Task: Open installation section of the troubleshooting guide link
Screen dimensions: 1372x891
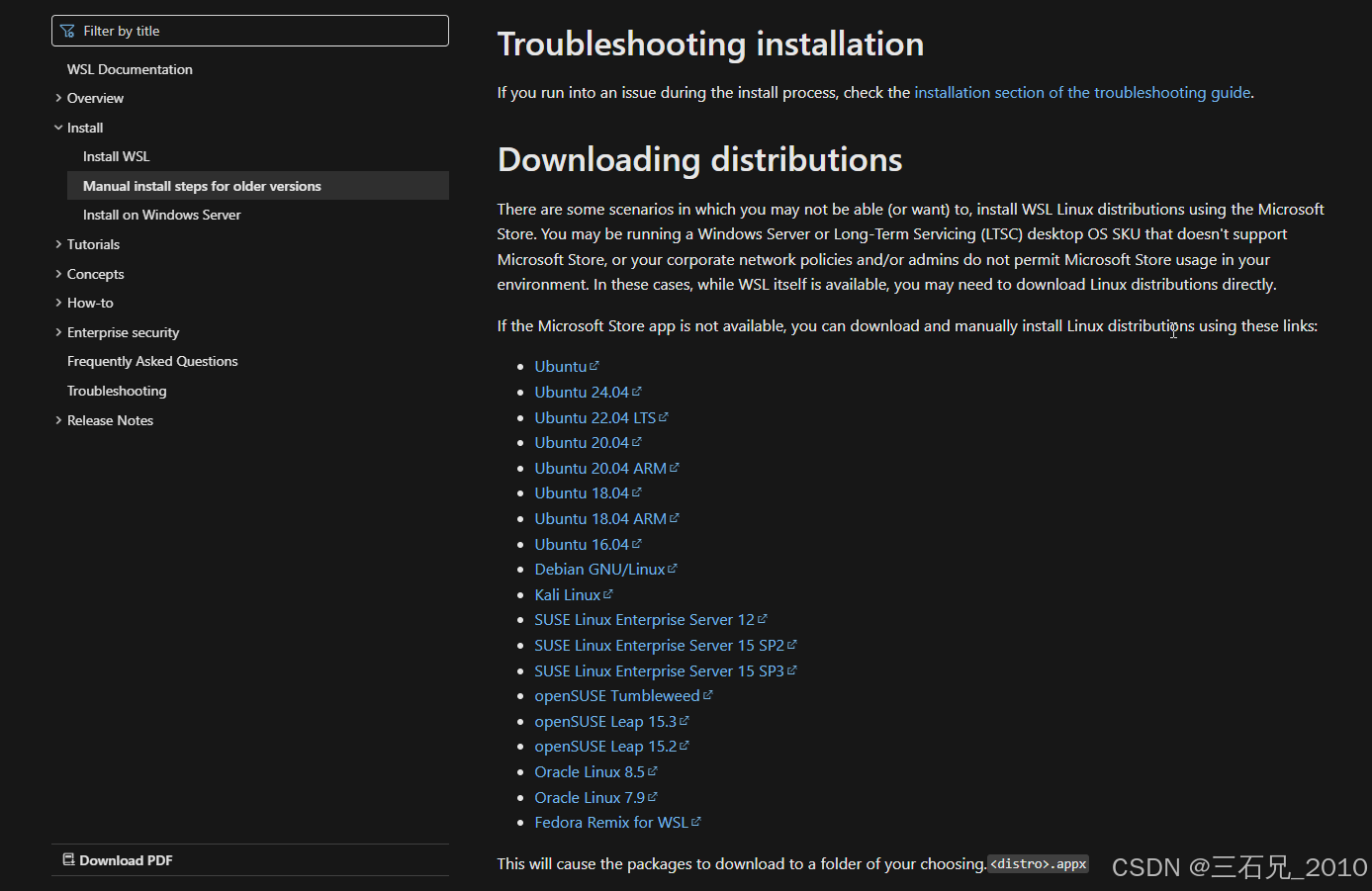Action: click(1082, 92)
